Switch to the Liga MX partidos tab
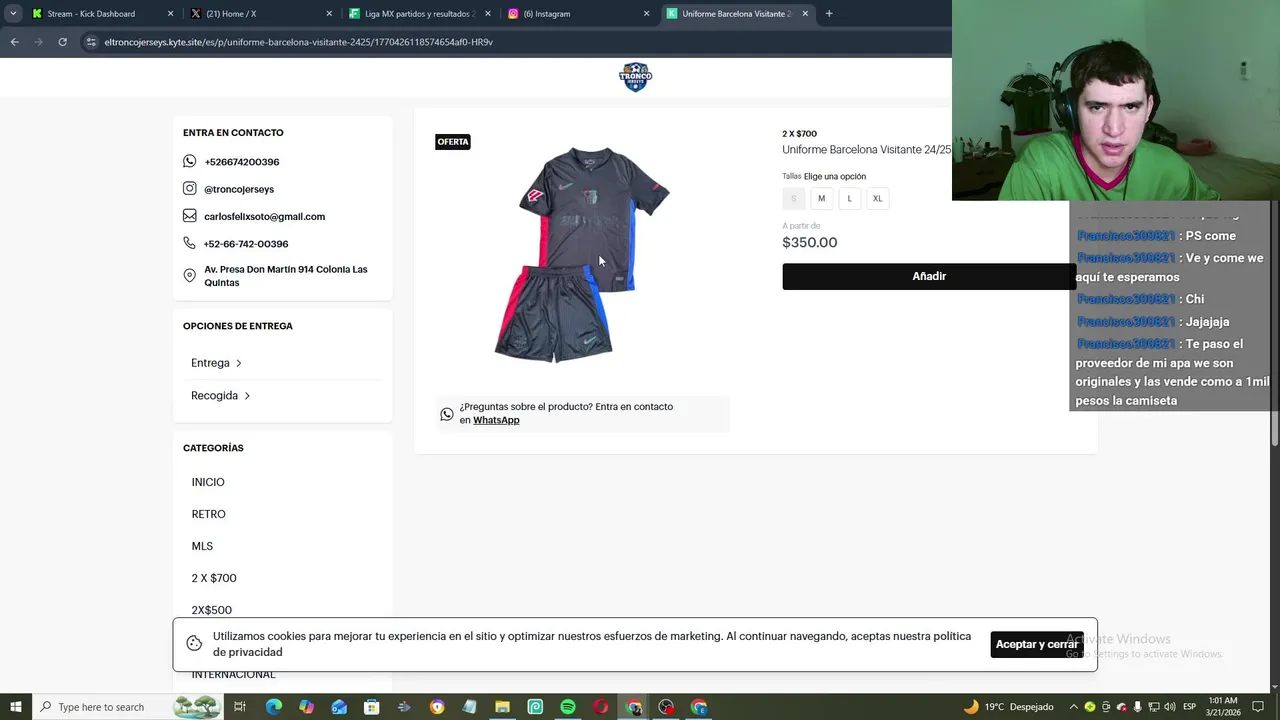 (418, 14)
